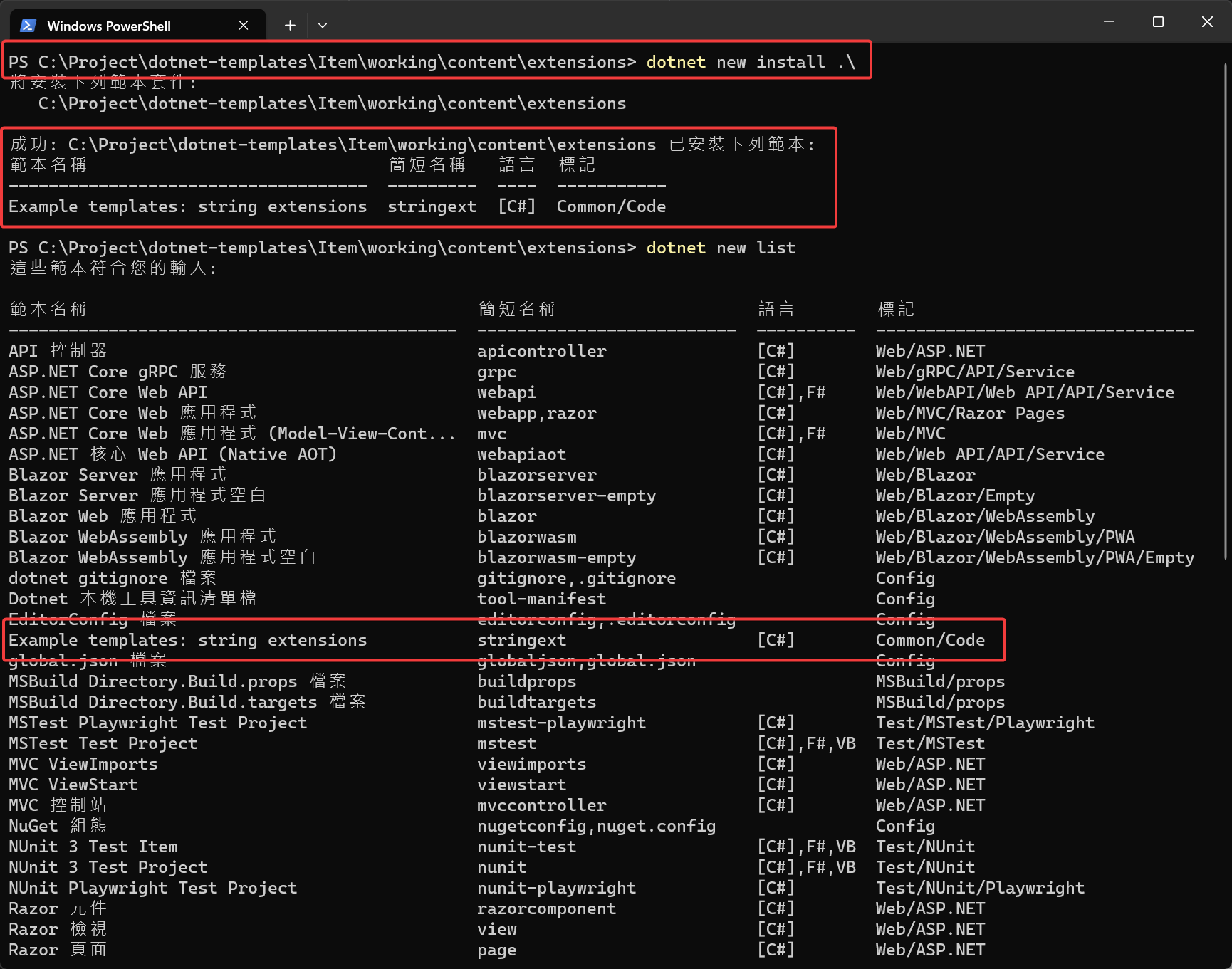Click 'Web/Blazor/WebAssembly/PWA/Empty' tag

pyautogui.click(x=1035, y=557)
